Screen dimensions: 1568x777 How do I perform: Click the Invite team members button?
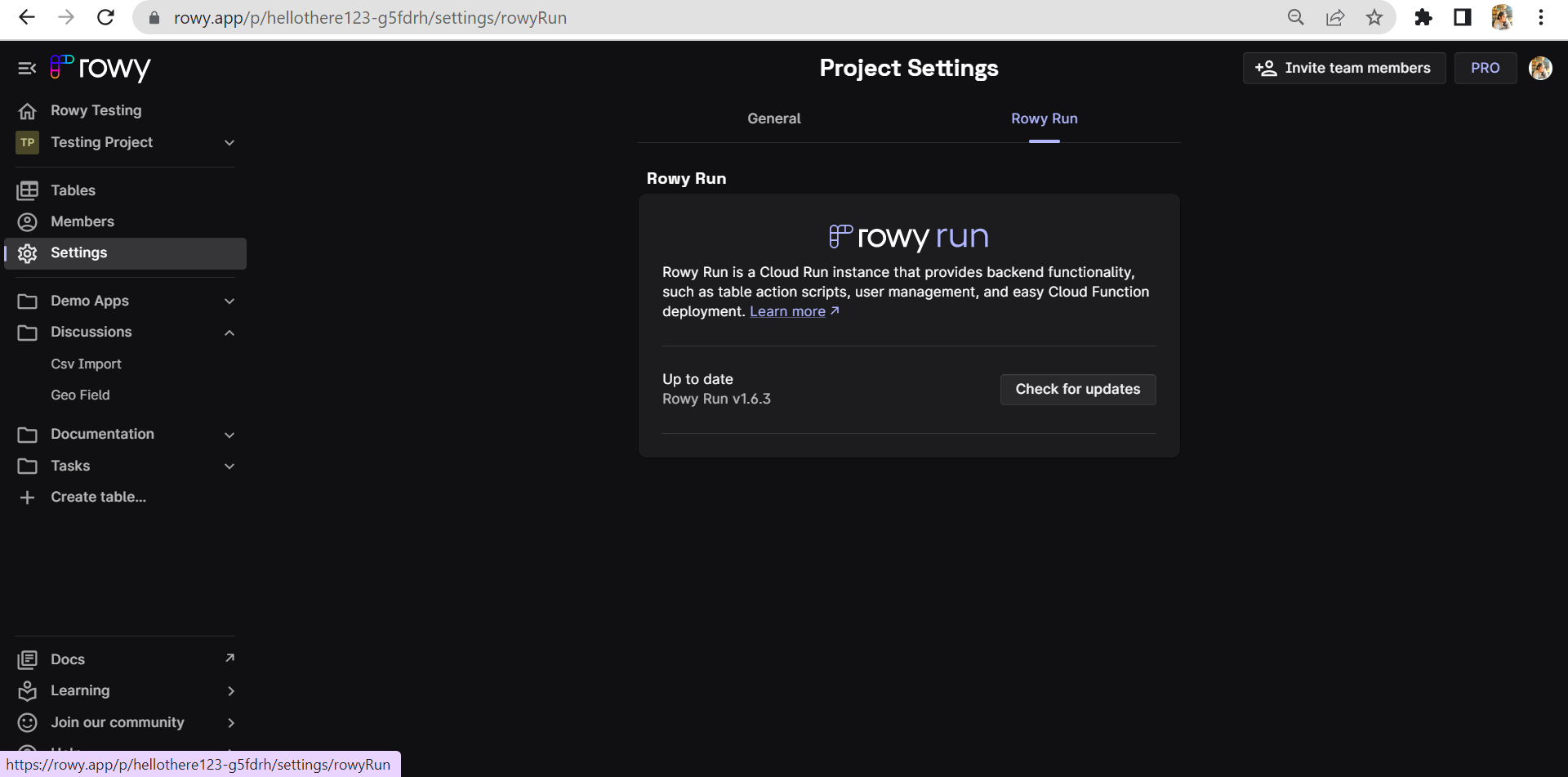(1344, 68)
